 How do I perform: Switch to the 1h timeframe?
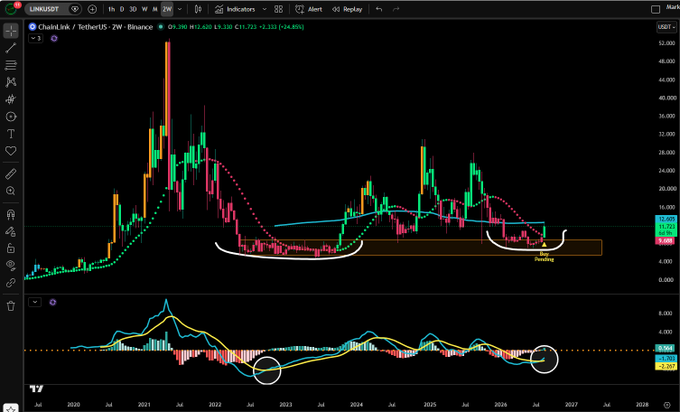(111, 9)
